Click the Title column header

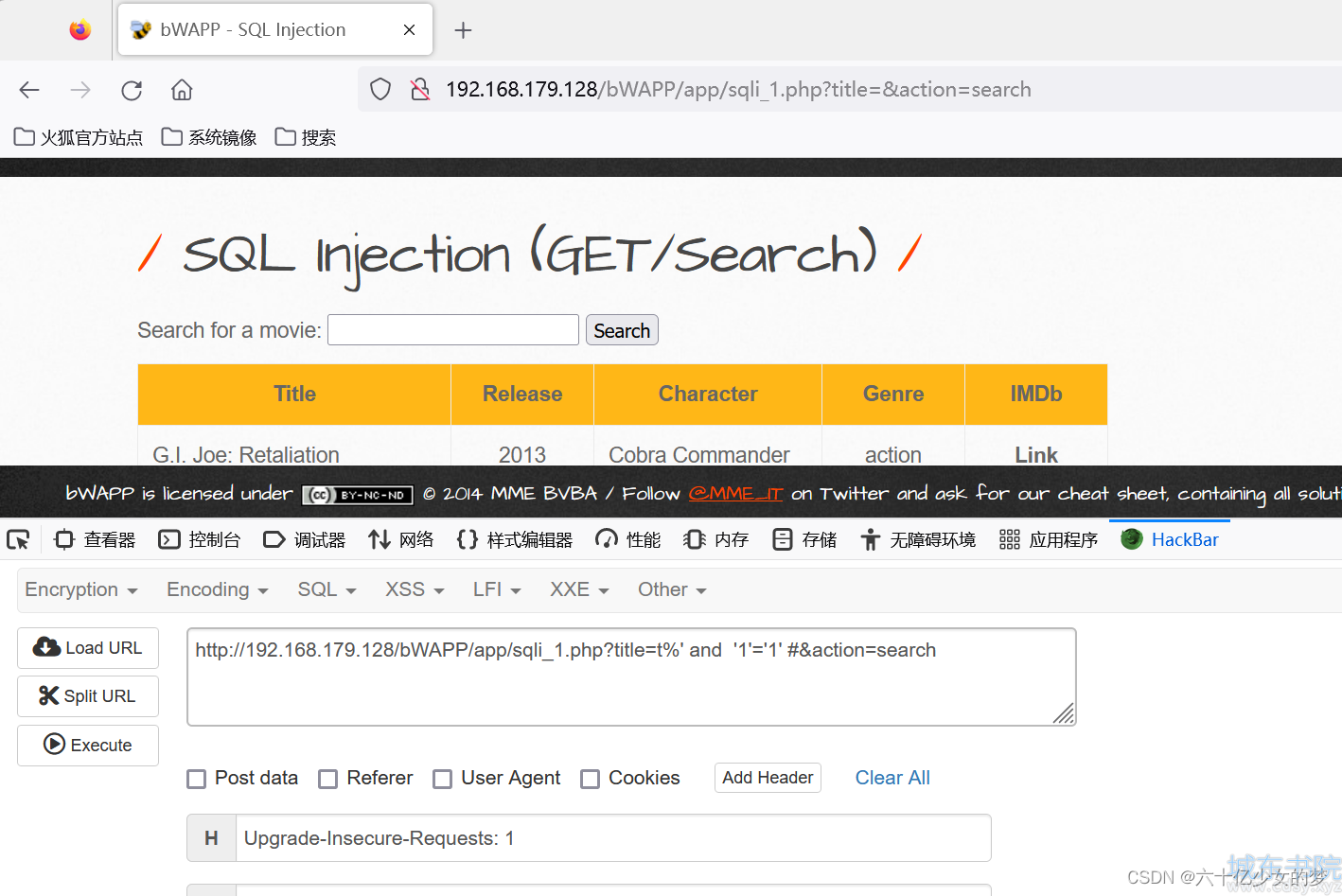coord(294,395)
